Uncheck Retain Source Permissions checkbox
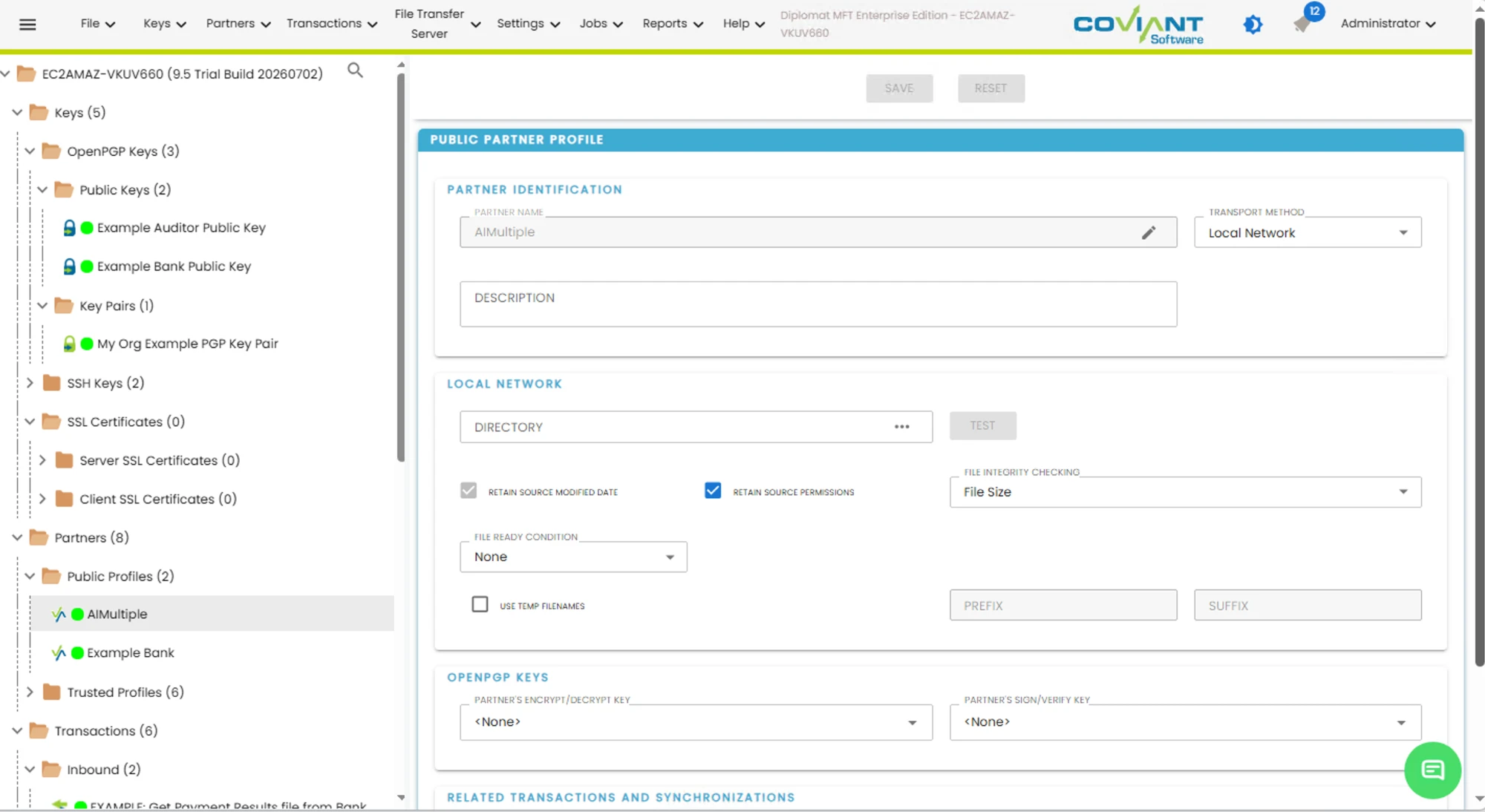1485x812 pixels. click(713, 491)
